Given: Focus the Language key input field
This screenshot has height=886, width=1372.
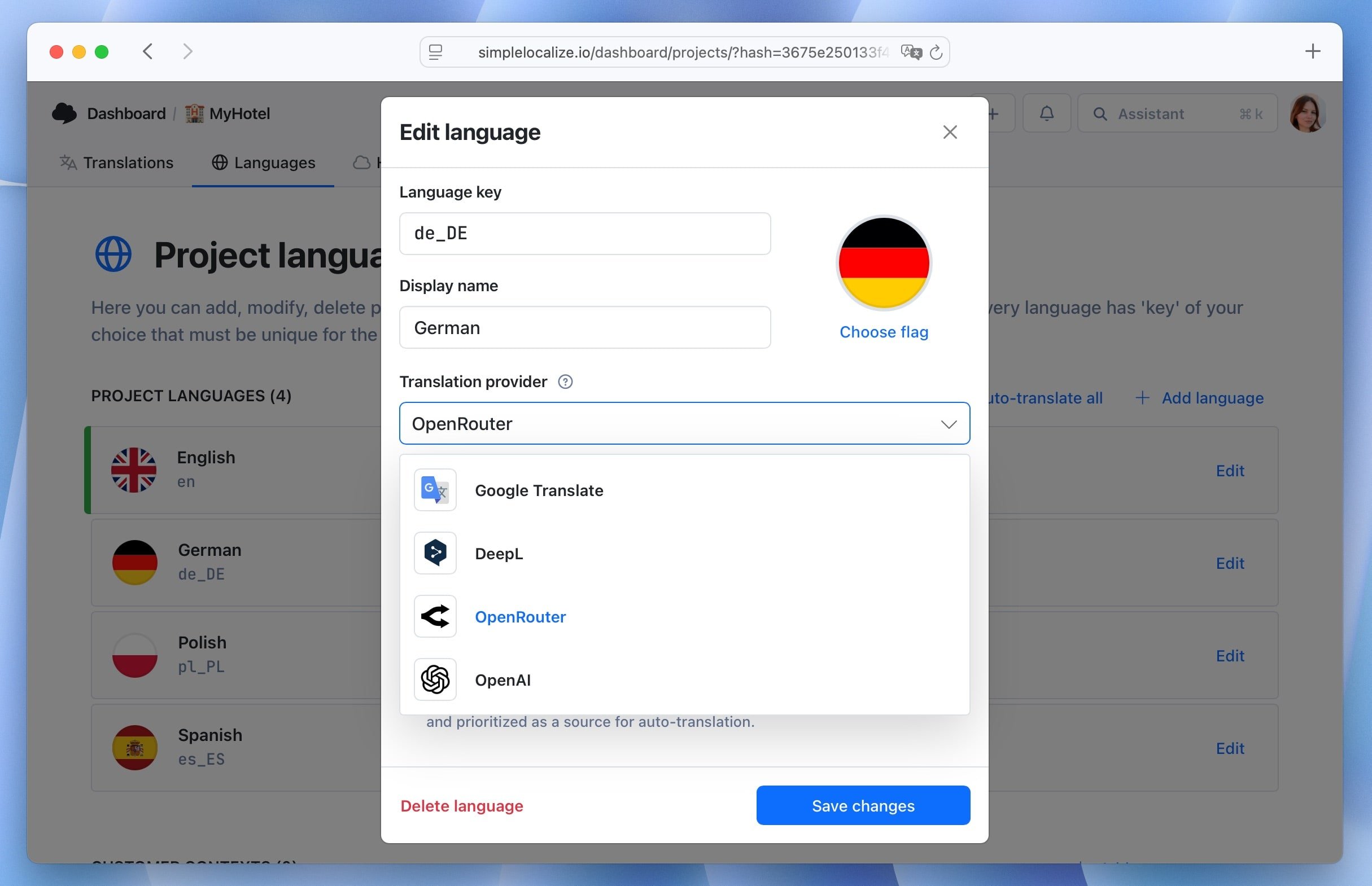Looking at the screenshot, I should point(585,234).
